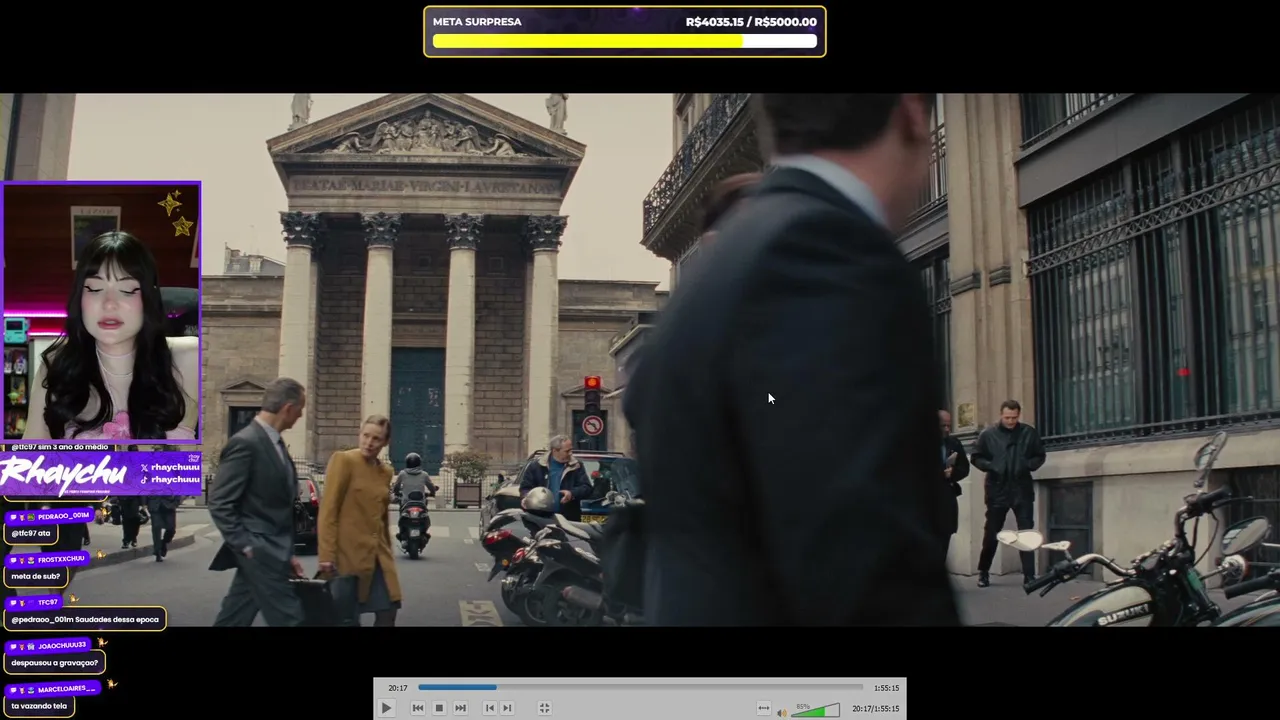Click the 20:17/1:55:15 time readout

(876, 709)
